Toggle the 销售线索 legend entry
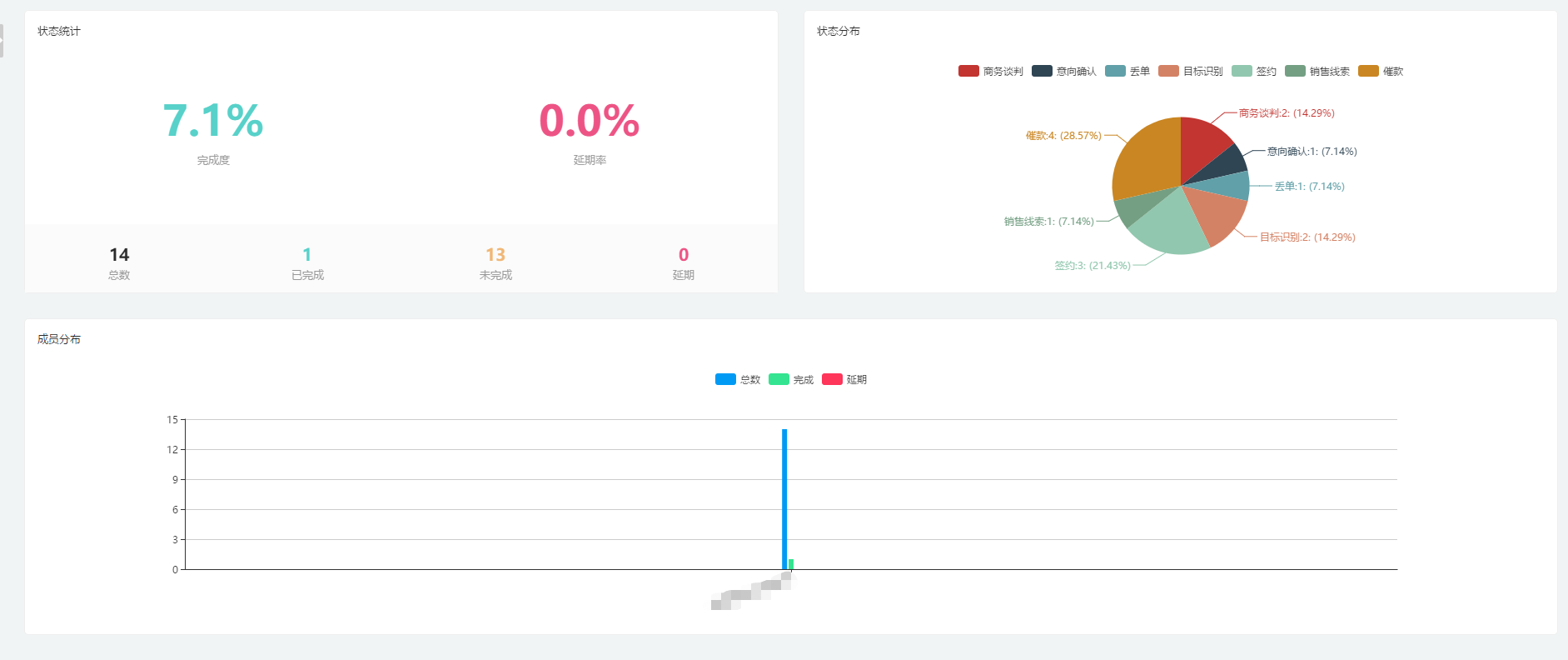The height and width of the screenshot is (660, 1568). [1317, 71]
